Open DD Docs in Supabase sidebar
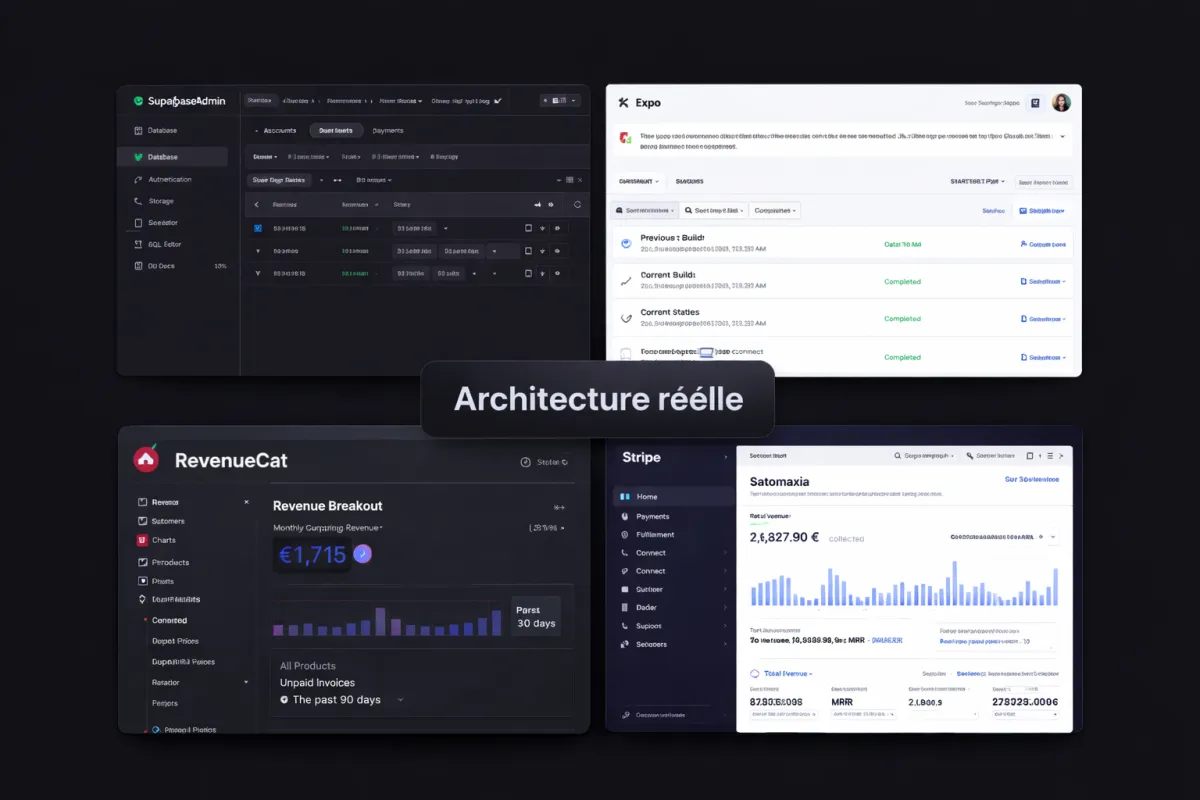1200x800 pixels. click(x=155, y=266)
